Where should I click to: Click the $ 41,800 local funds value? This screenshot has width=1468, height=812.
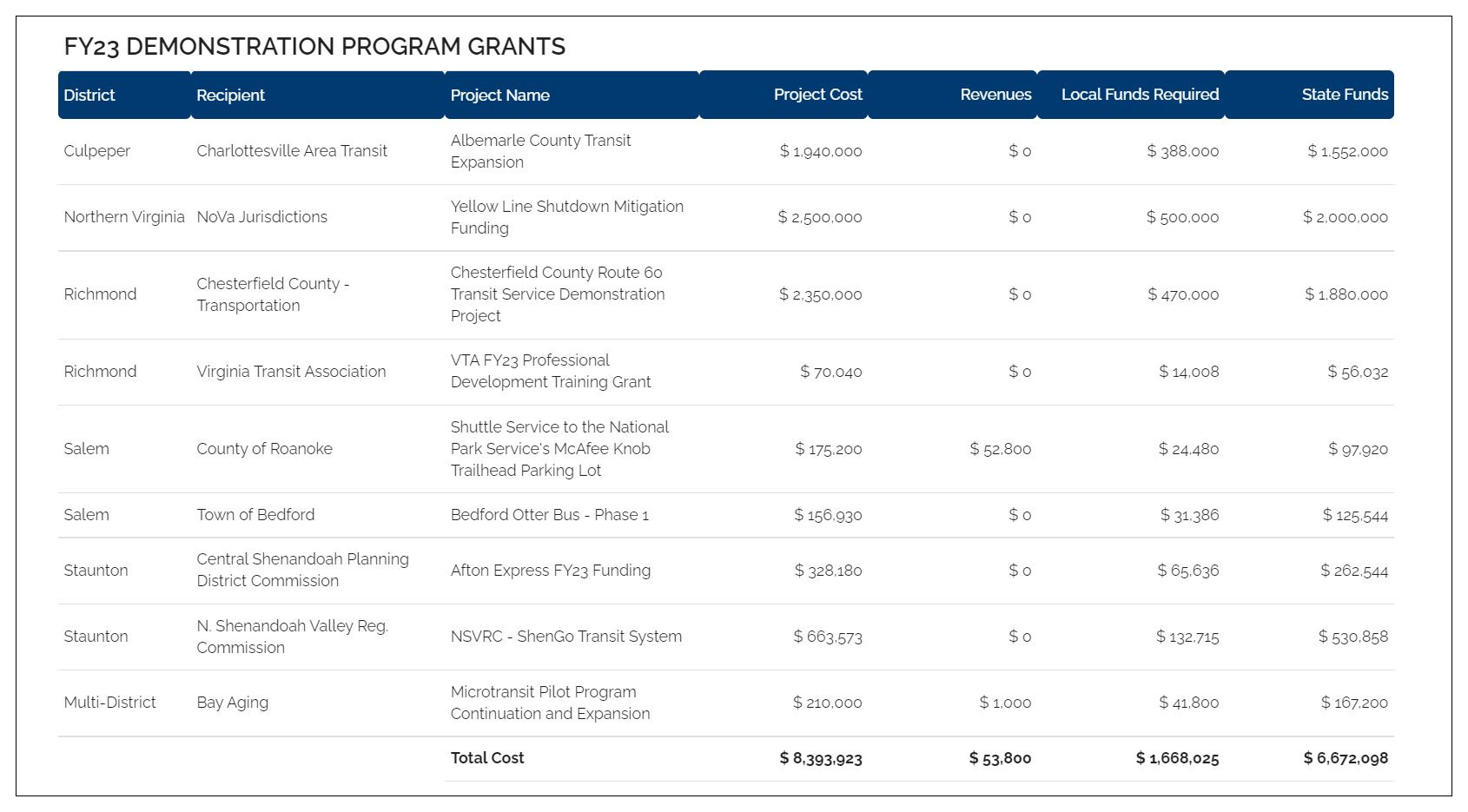tap(1189, 703)
